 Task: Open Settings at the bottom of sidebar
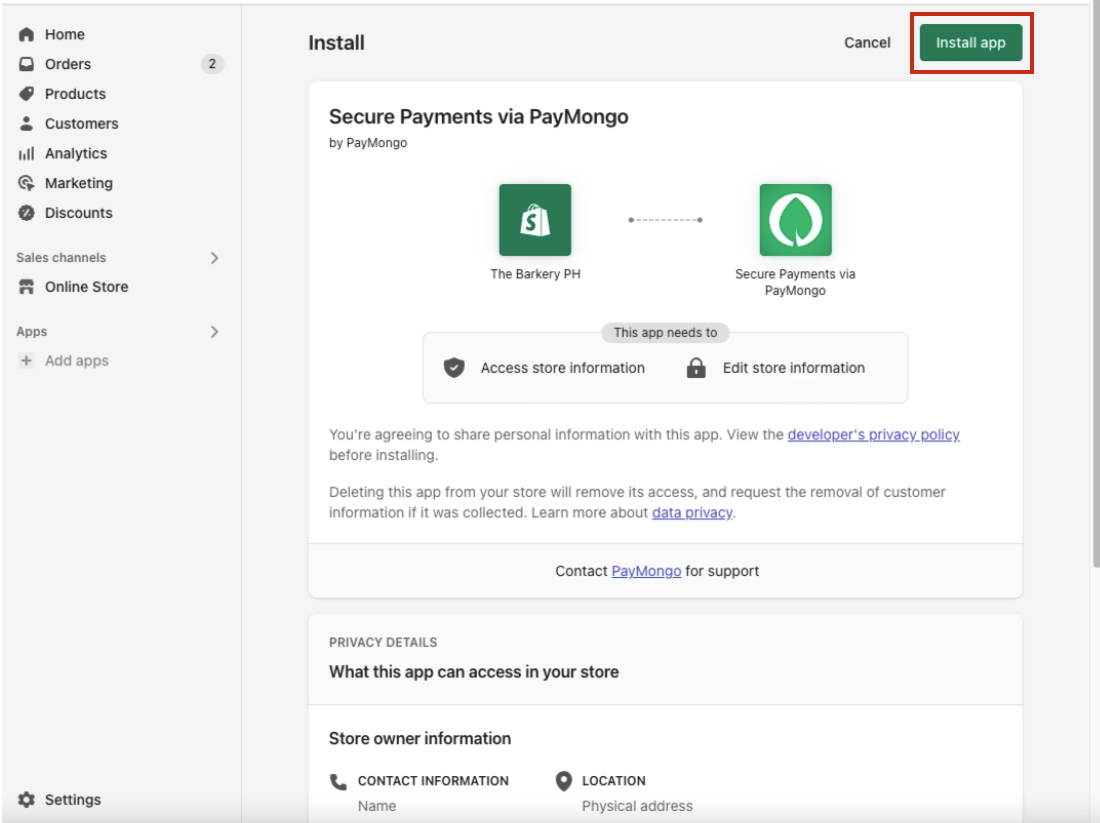click(x=73, y=800)
